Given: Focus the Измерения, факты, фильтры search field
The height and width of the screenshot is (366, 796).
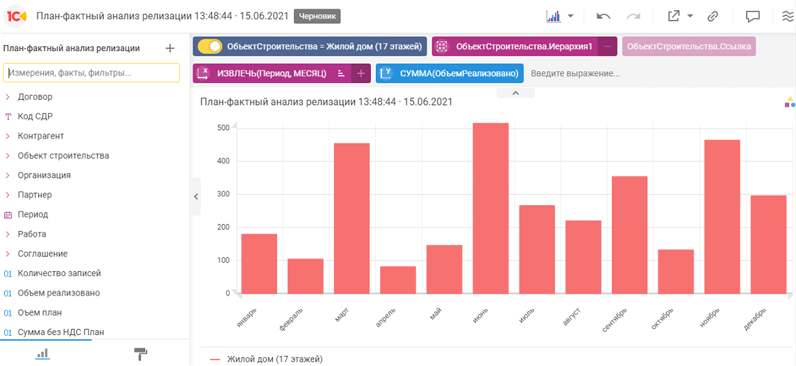Looking at the screenshot, I should (x=91, y=73).
